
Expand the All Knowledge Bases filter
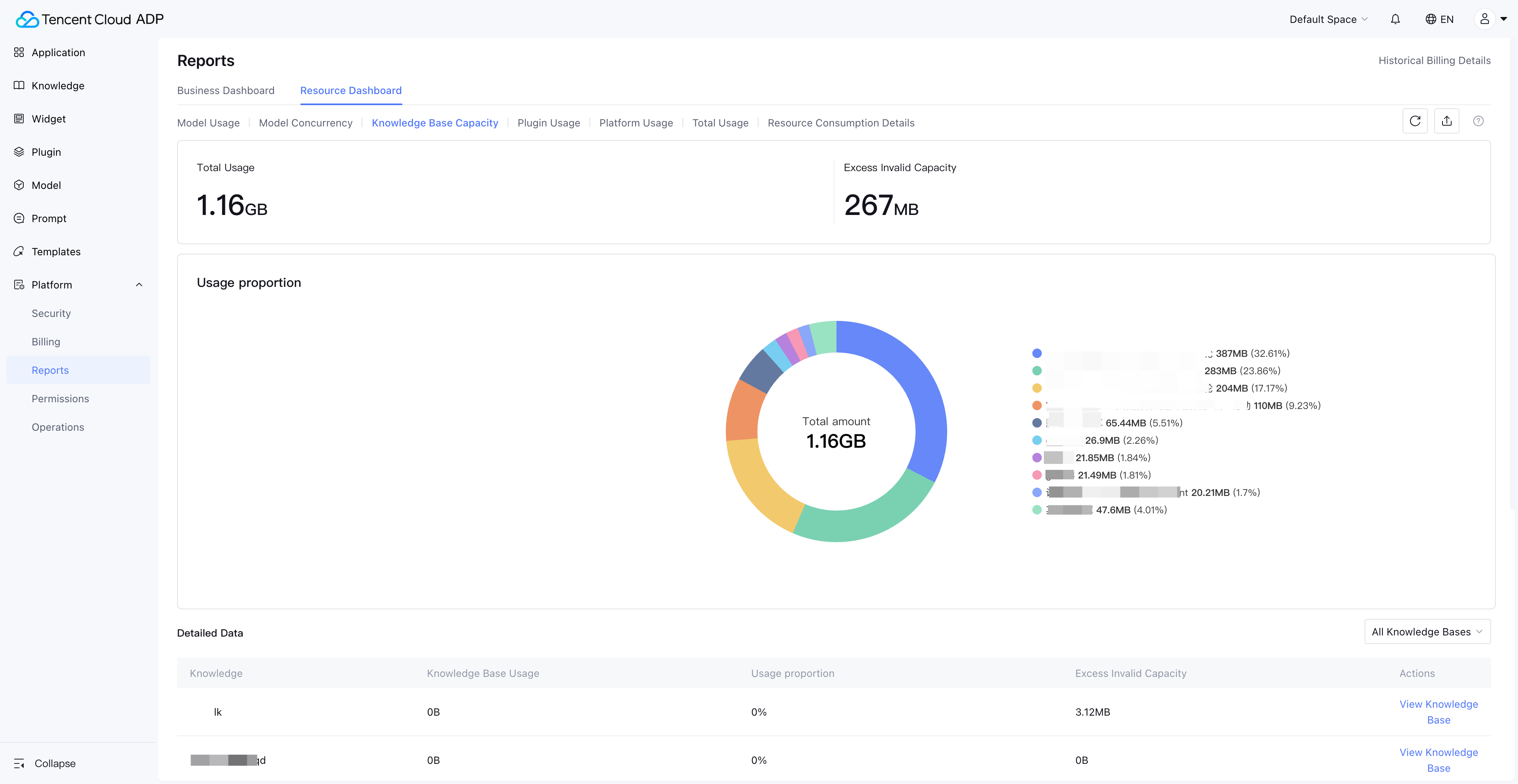pos(1427,631)
